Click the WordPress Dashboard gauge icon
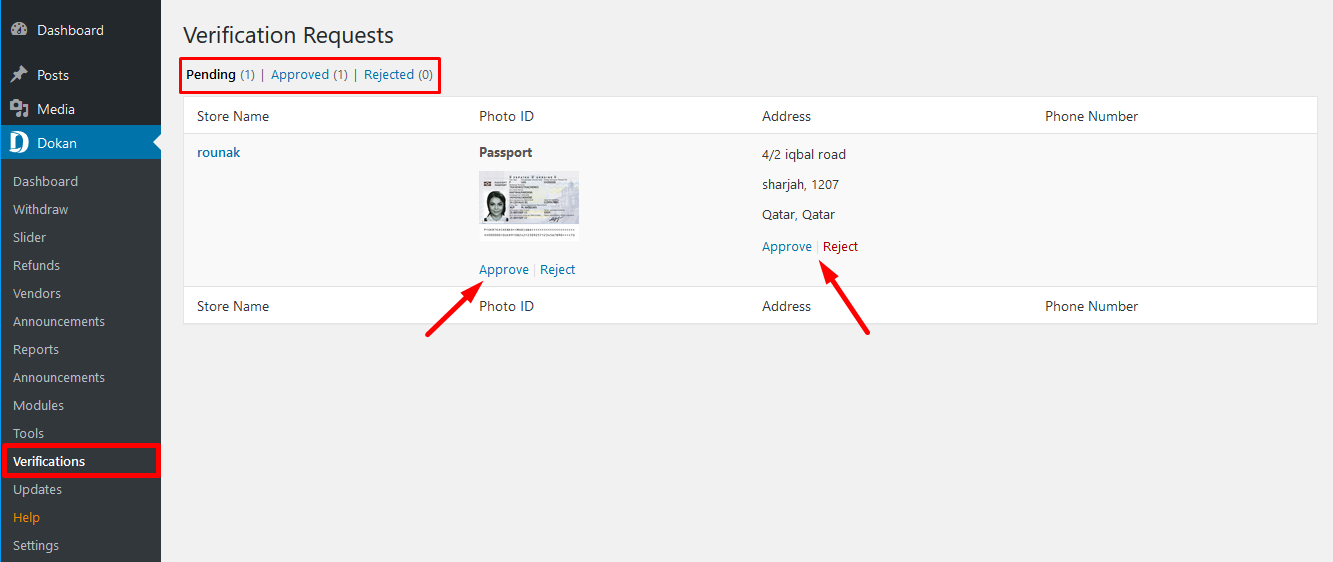This screenshot has height=562, width=1333. tap(19, 30)
